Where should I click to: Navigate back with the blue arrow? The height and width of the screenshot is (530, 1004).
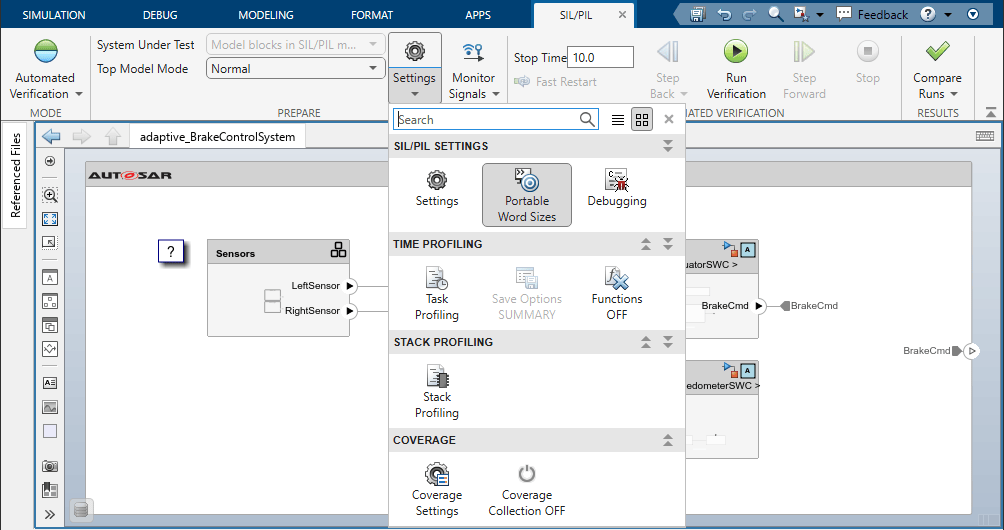click(x=51, y=136)
